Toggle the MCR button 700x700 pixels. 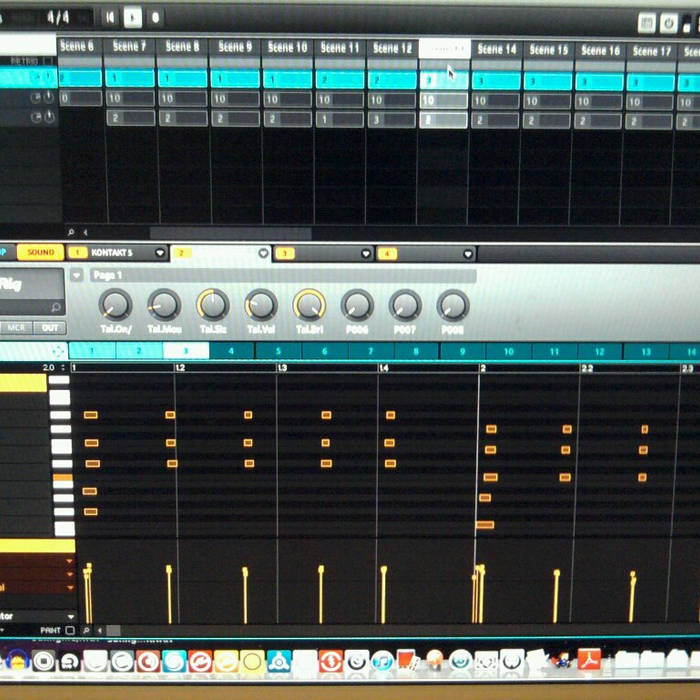[x=16, y=328]
